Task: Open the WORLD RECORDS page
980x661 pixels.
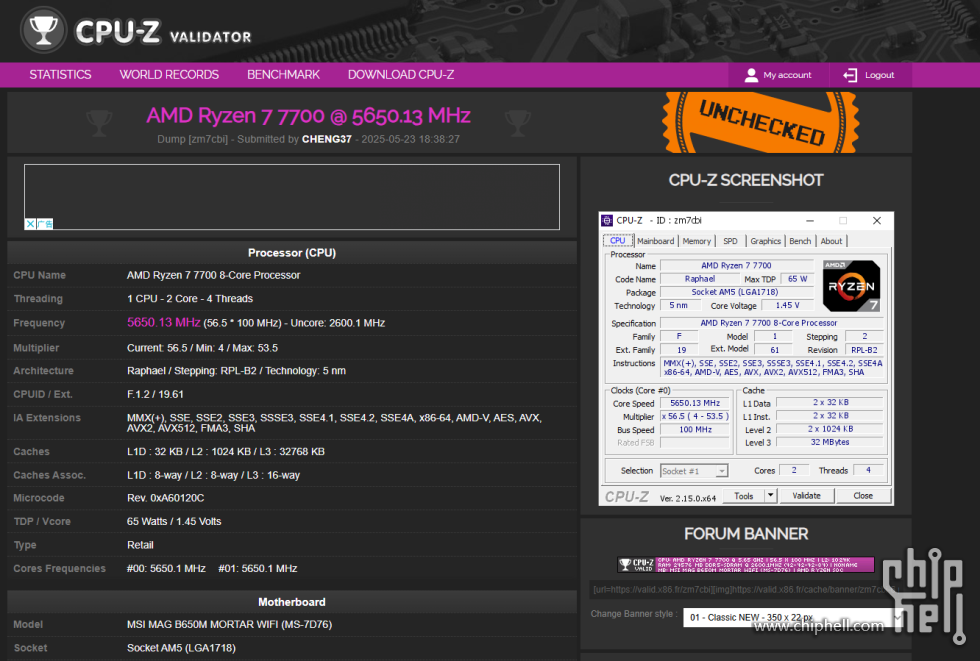Action: pos(169,75)
